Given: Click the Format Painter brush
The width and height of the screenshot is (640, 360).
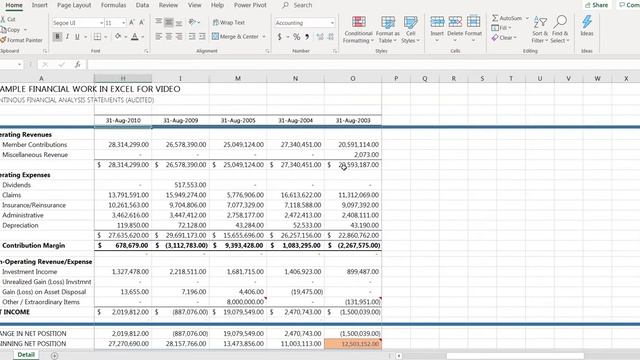Looking at the screenshot, I should coord(3,40).
